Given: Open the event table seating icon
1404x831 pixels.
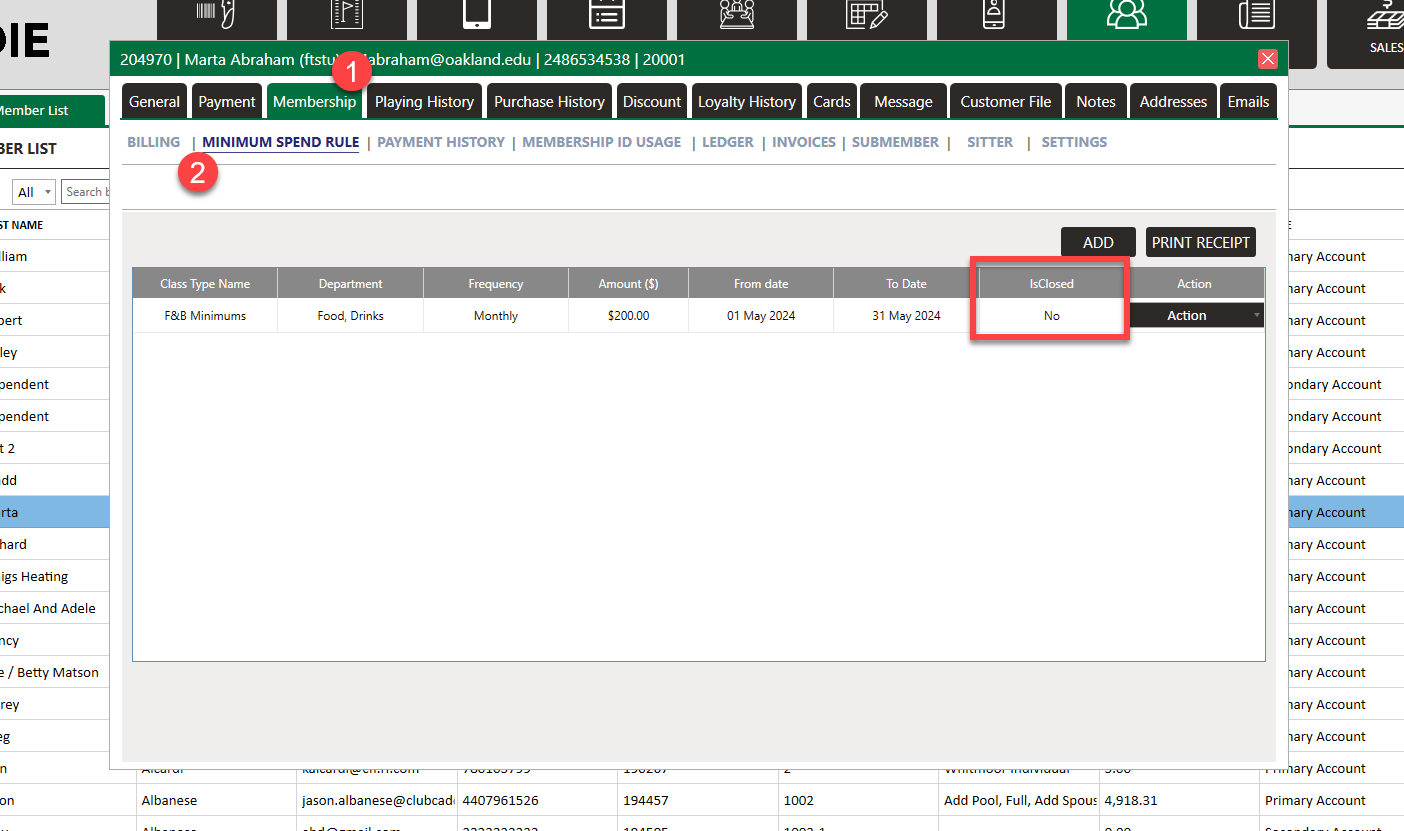Looking at the screenshot, I should (737, 16).
